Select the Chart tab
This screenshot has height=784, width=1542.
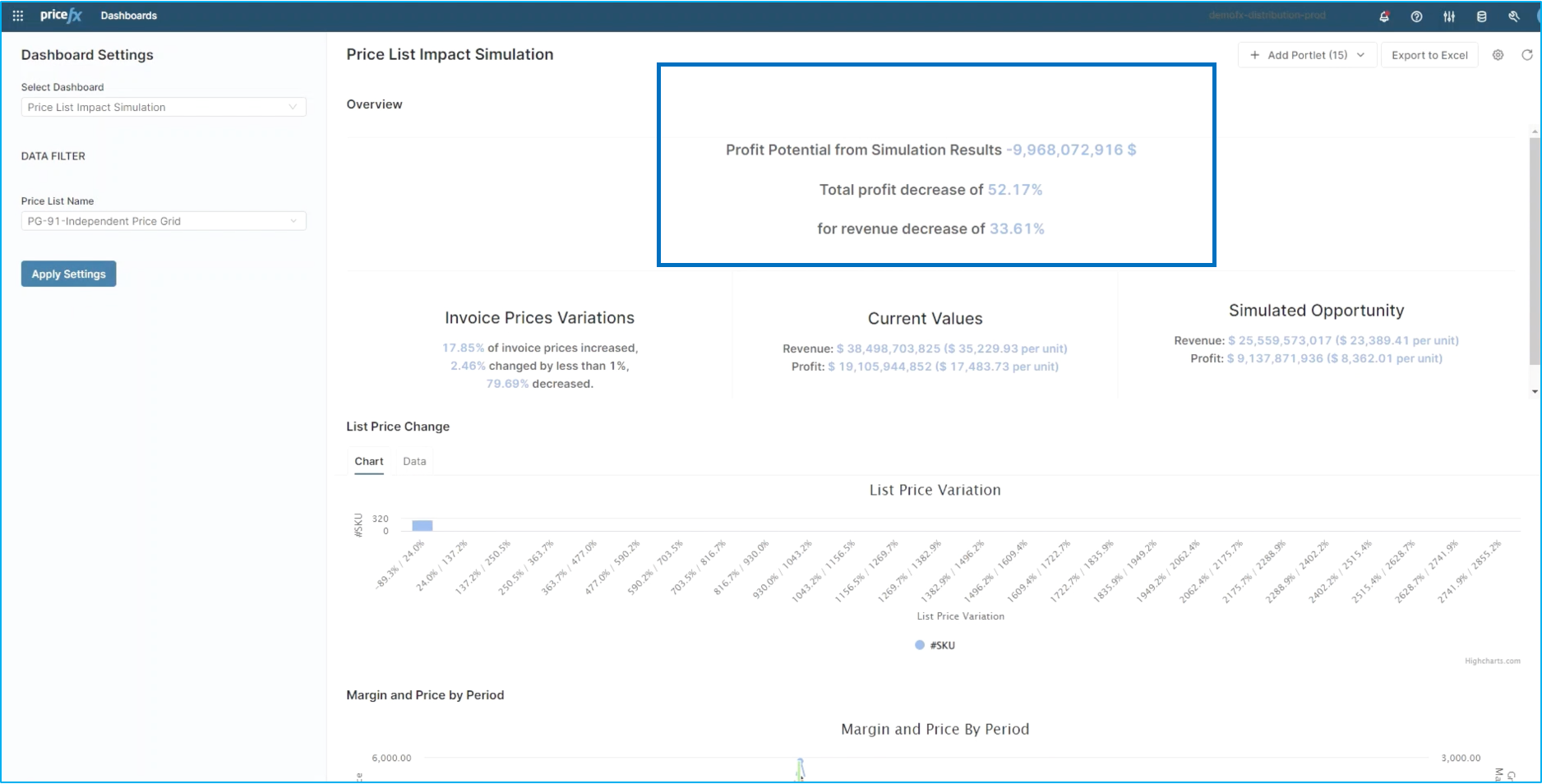369,461
